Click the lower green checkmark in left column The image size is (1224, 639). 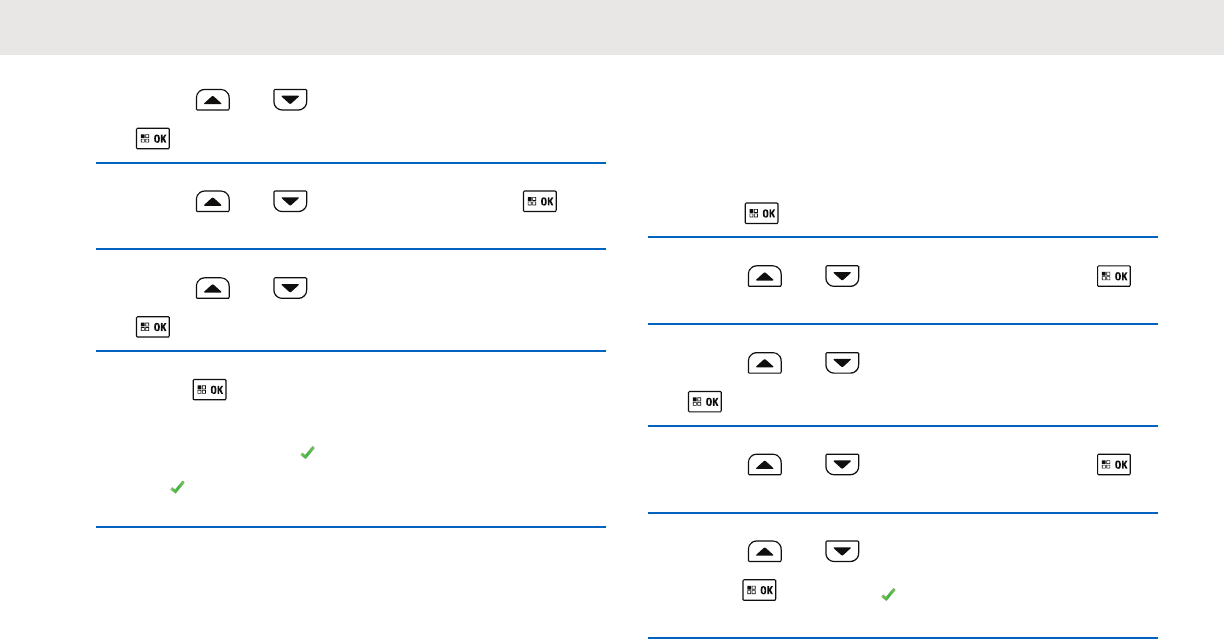(x=177, y=487)
